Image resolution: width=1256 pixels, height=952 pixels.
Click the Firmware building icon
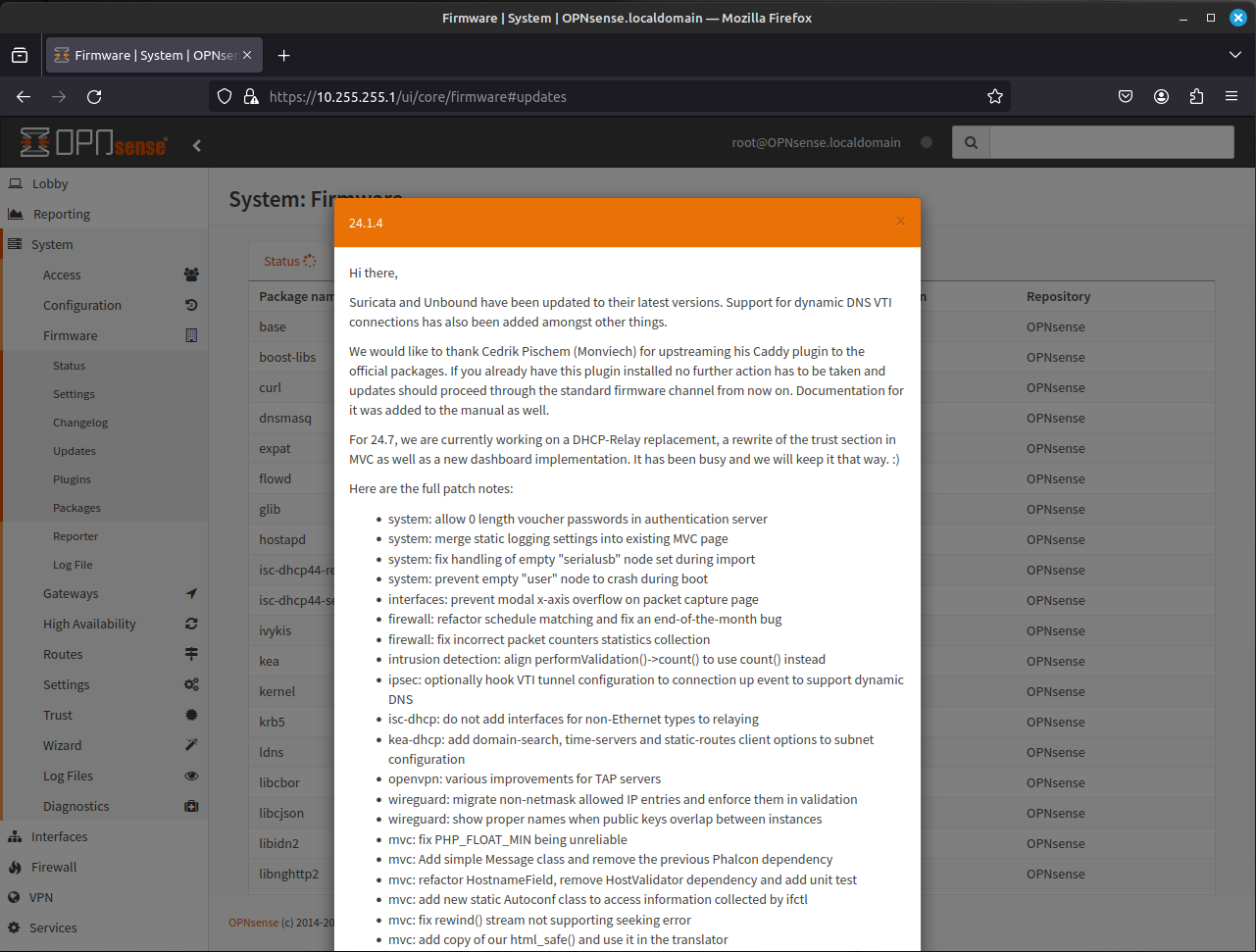(x=191, y=335)
